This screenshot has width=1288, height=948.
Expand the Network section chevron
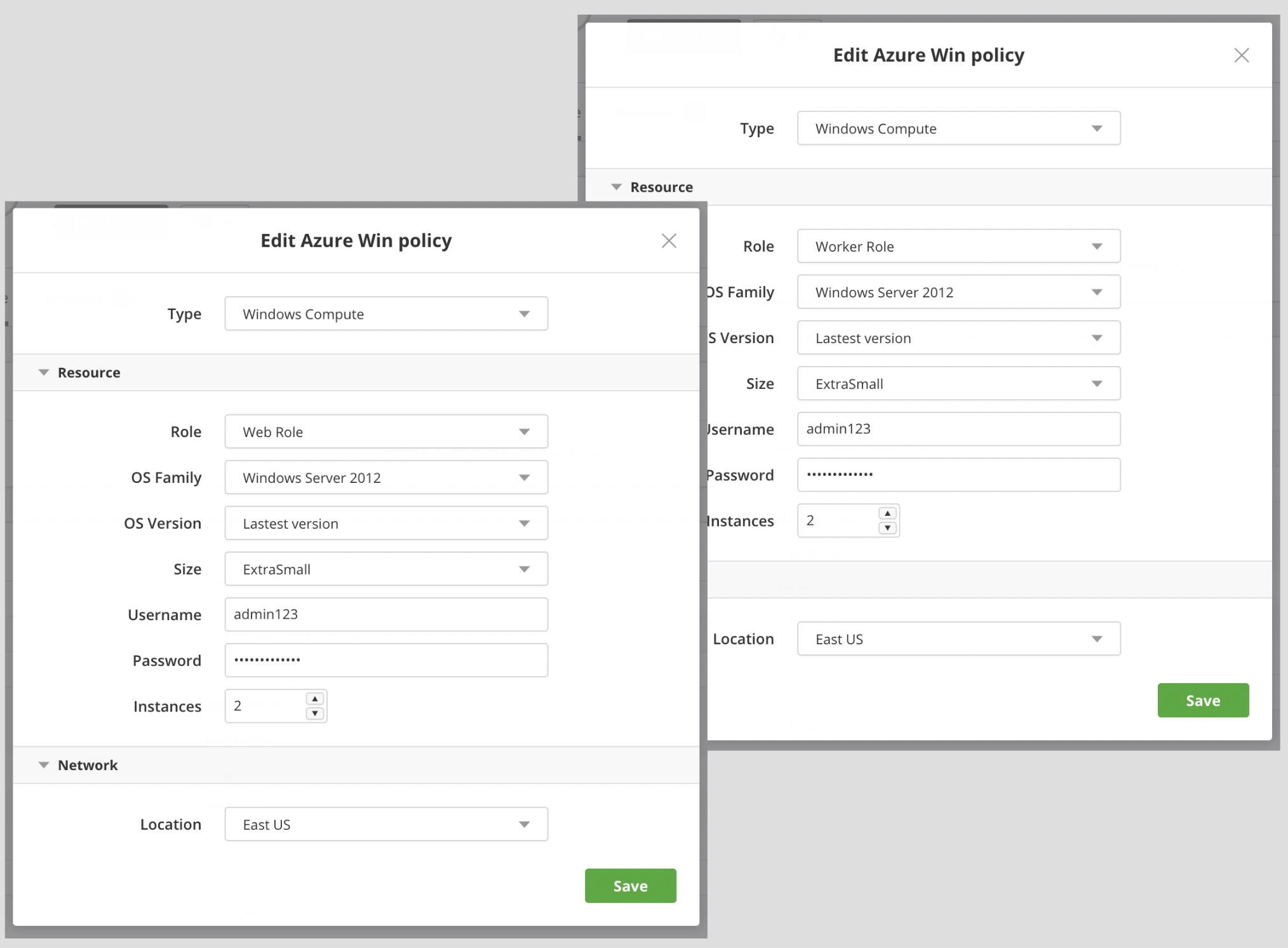44,764
